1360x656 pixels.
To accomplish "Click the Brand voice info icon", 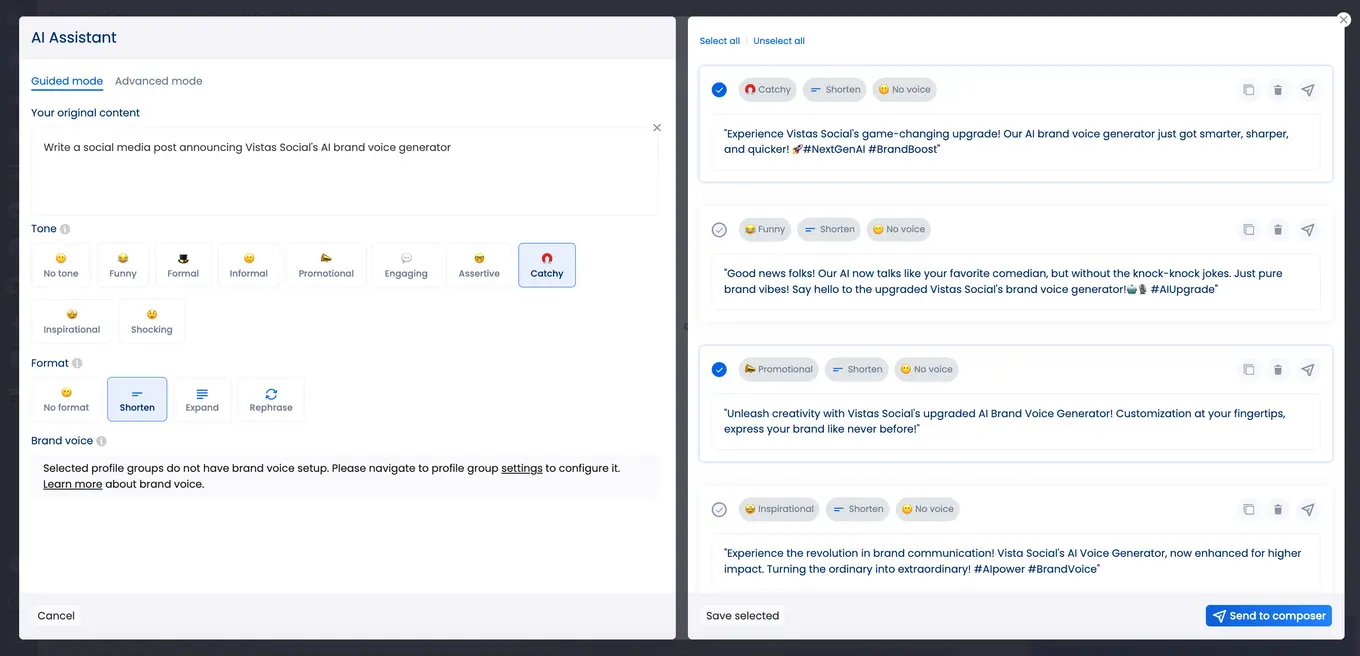I will (101, 441).
